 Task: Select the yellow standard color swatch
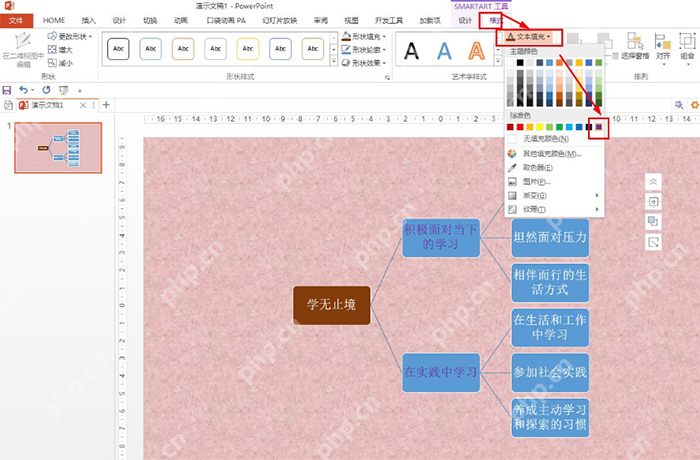coord(540,127)
